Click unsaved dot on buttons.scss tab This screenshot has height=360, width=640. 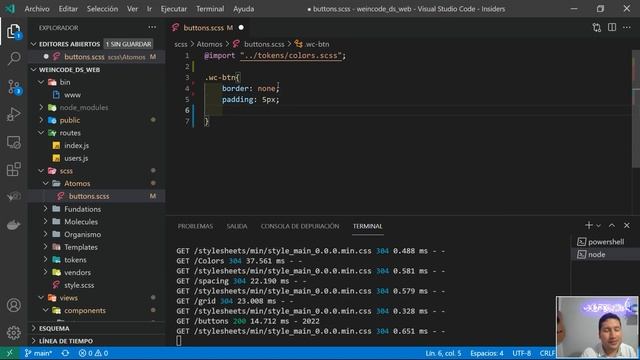click(241, 27)
